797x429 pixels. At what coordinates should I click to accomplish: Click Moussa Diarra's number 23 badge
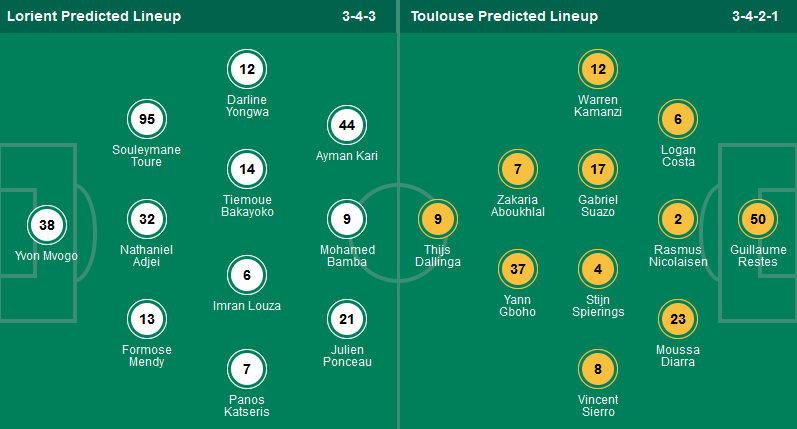678,319
